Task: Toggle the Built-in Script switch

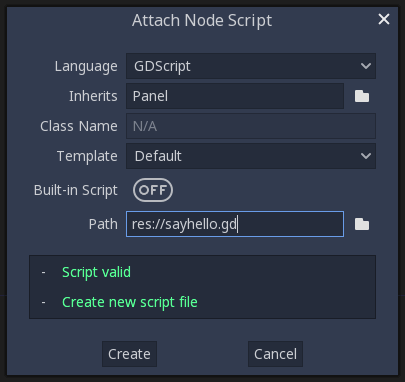Action: coord(153,190)
